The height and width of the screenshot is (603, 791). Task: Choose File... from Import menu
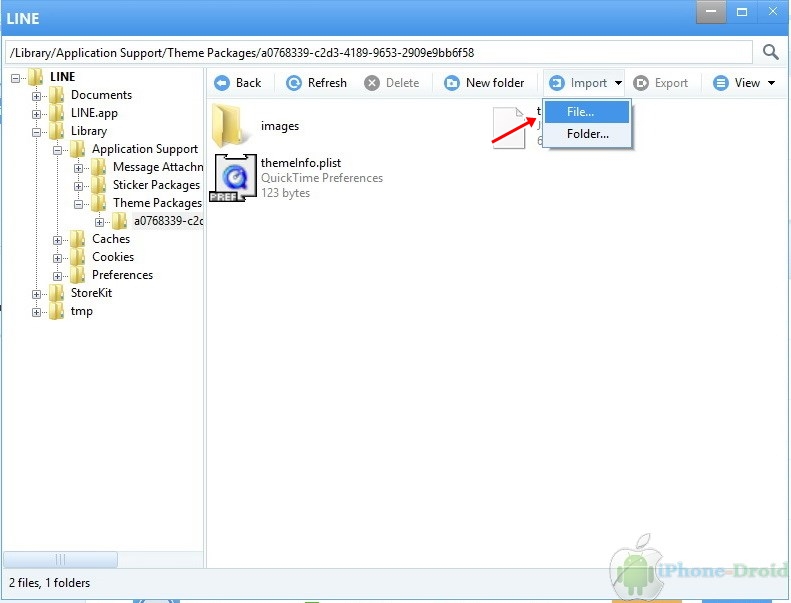pyautogui.click(x=587, y=112)
